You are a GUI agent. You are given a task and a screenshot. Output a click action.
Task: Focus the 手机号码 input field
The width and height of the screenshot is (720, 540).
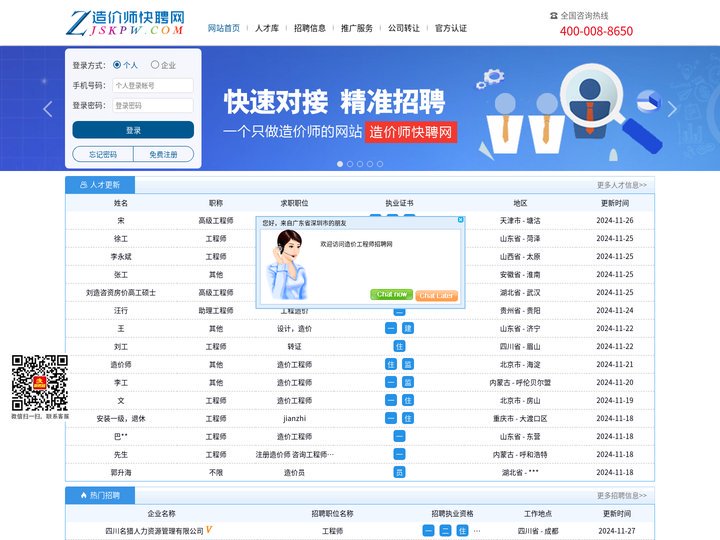coord(153,85)
